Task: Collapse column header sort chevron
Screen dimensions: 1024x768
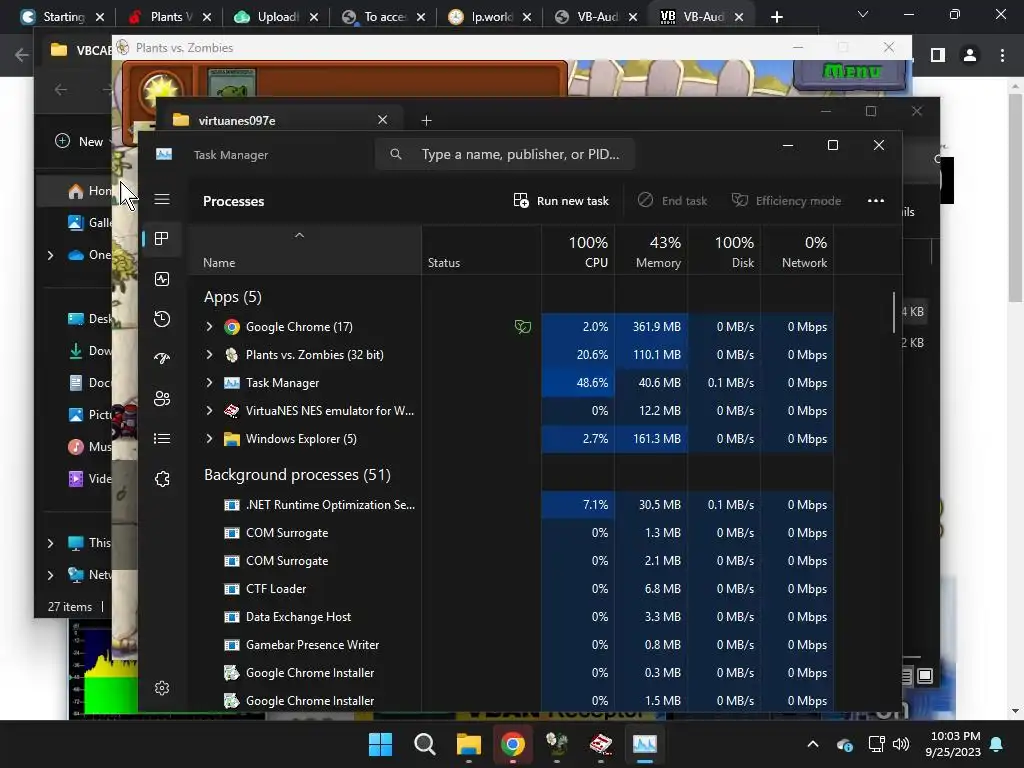Action: click(299, 235)
